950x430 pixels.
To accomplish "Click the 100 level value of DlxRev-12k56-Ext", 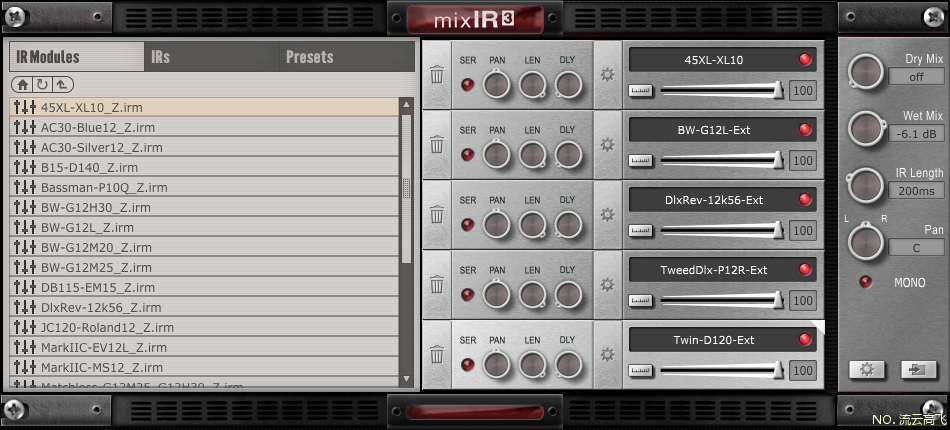I will [x=803, y=231].
